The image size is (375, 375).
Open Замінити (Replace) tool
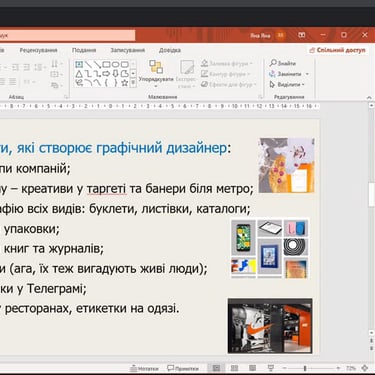(x=285, y=74)
